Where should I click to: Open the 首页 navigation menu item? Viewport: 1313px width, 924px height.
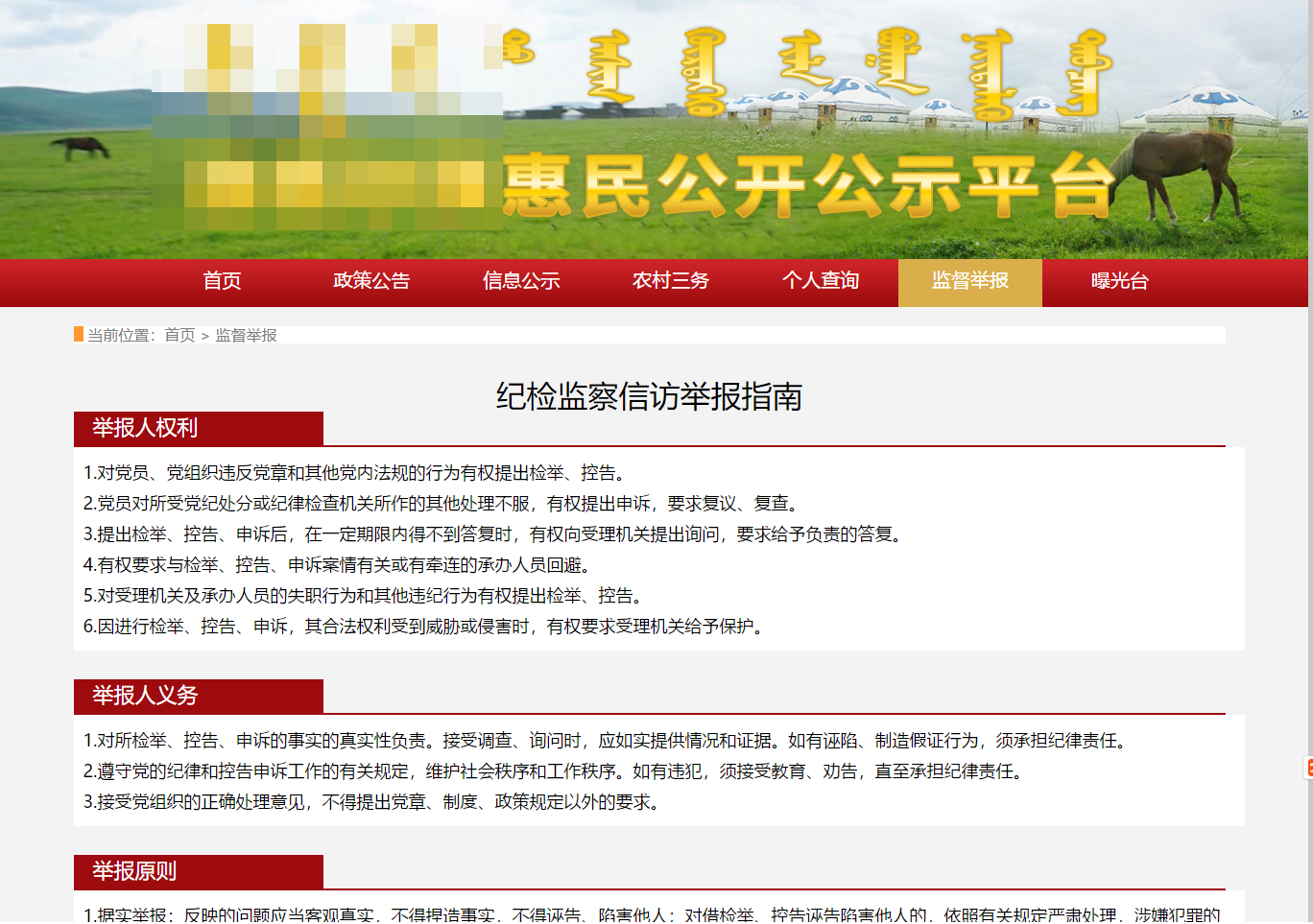[223, 282]
